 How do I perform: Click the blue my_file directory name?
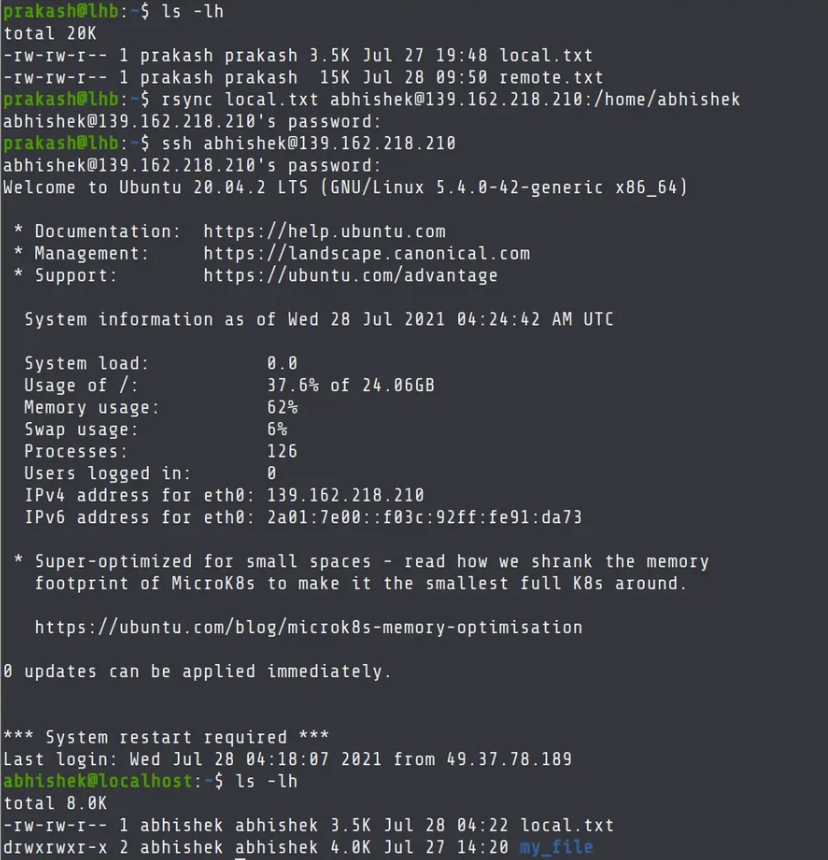point(555,847)
